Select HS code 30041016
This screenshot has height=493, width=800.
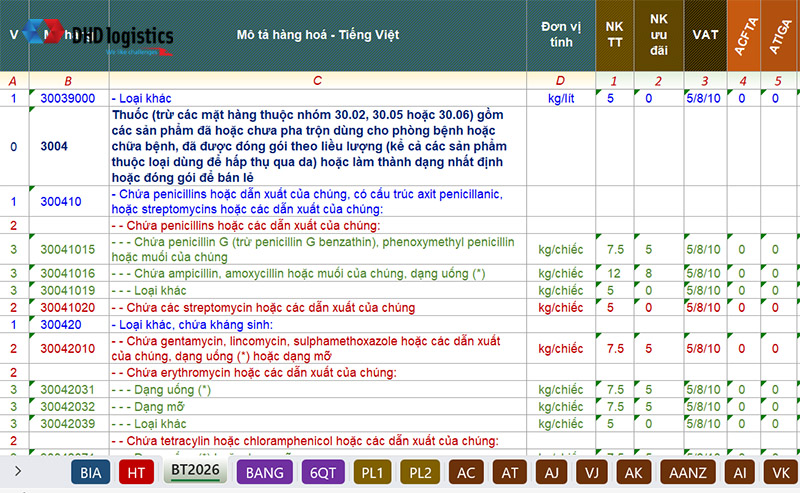click(67, 274)
